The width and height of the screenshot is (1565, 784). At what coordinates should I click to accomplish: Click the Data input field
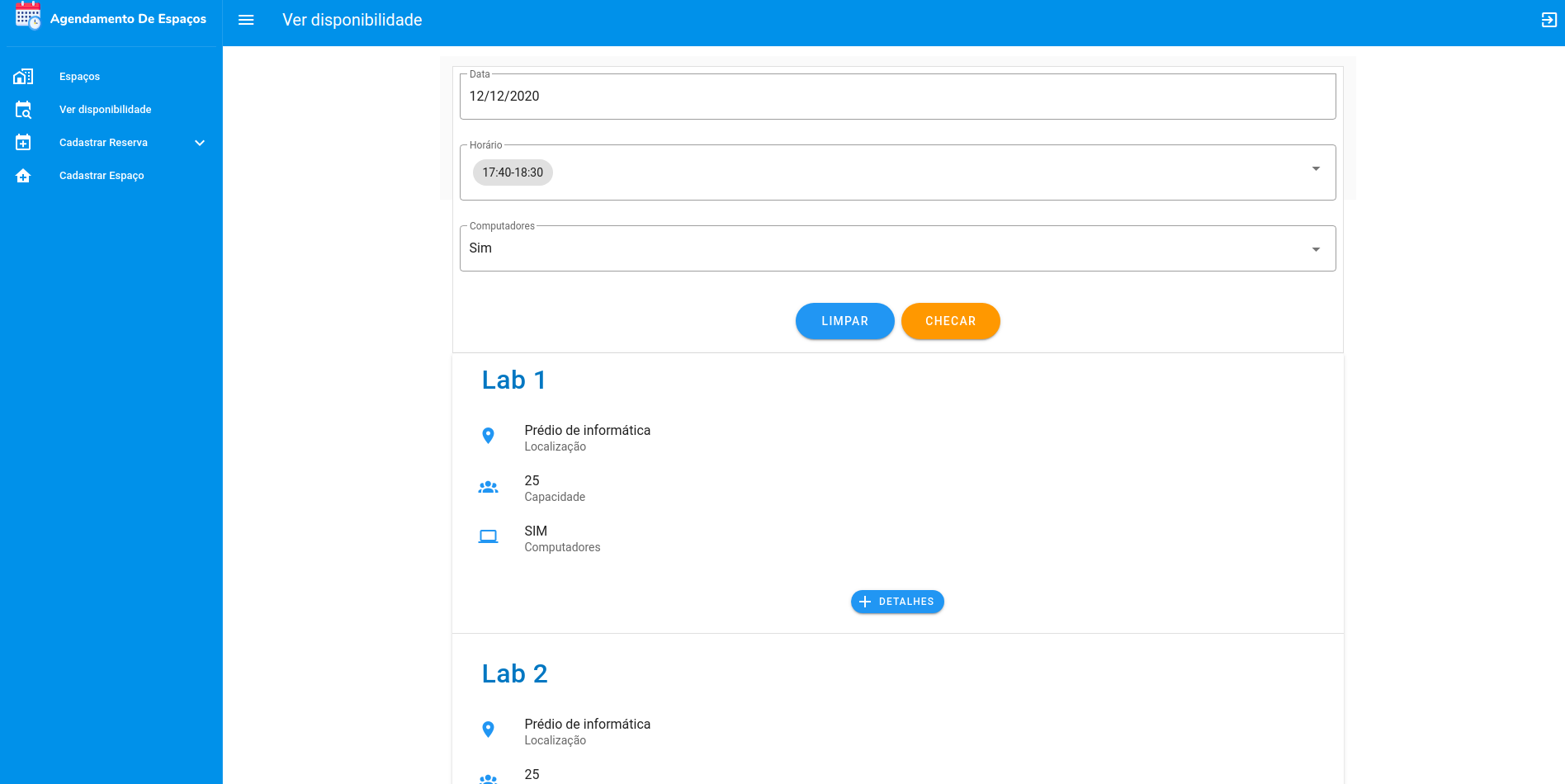coord(897,97)
